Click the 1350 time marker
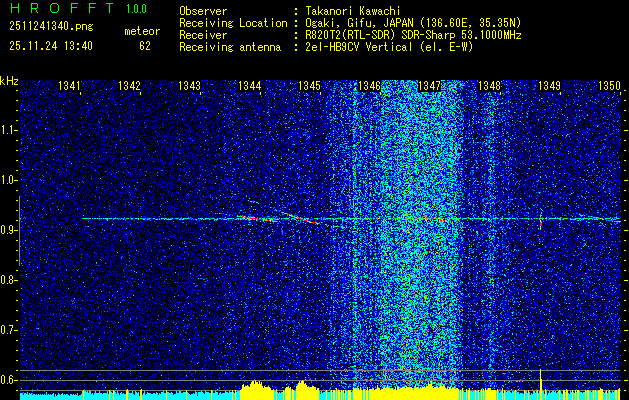629x400 pixels. (x=609, y=86)
